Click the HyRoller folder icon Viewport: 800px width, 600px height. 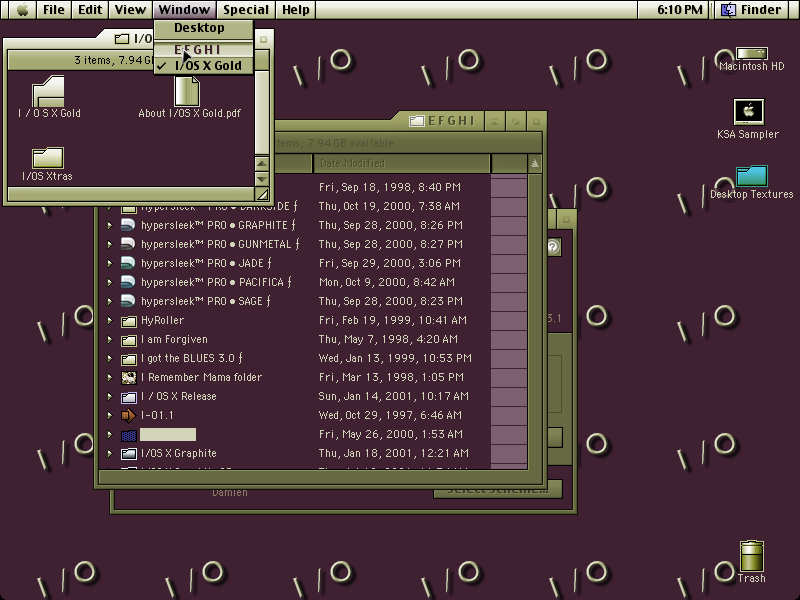point(129,321)
